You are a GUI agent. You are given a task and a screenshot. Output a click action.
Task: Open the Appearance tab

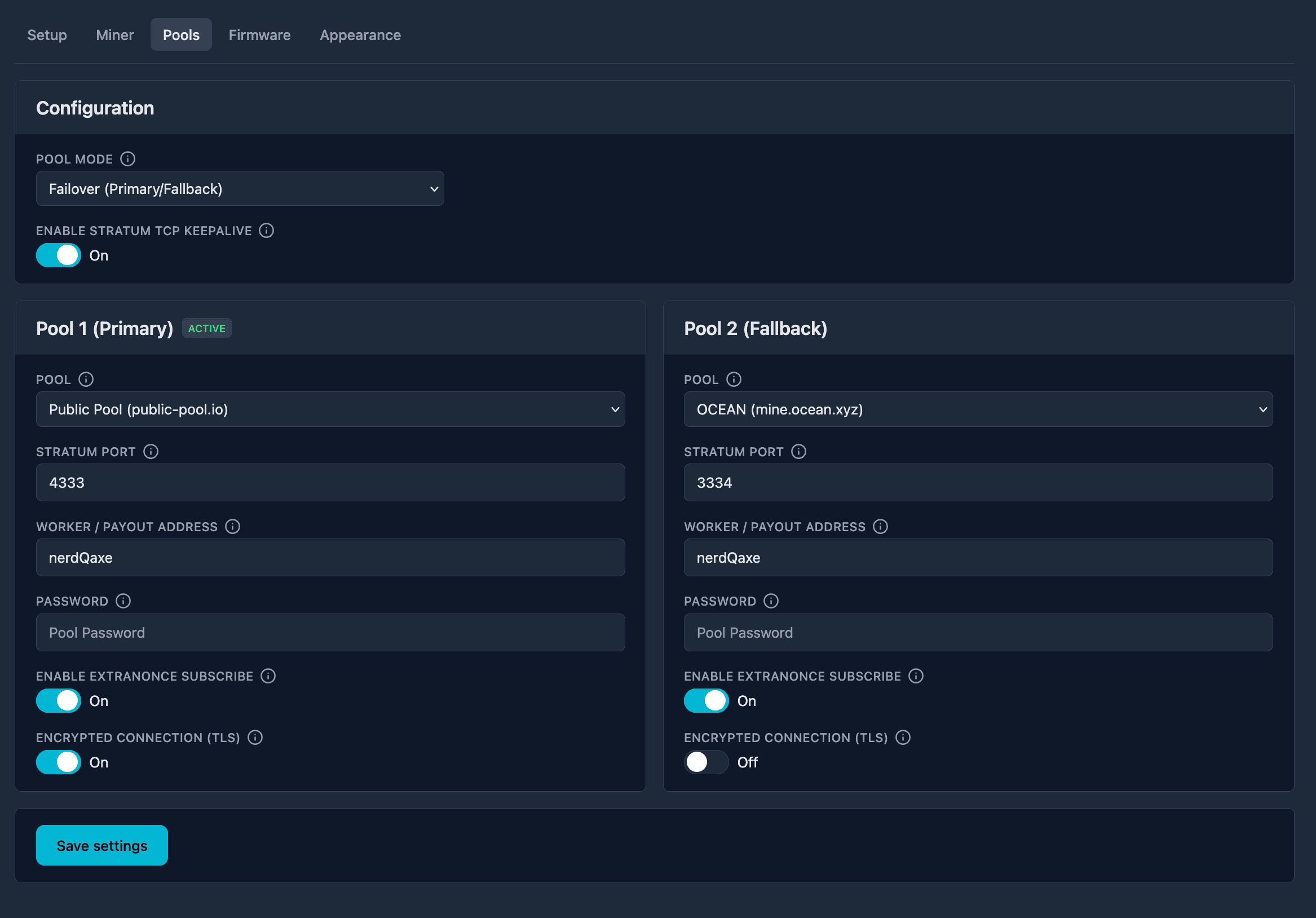click(359, 34)
